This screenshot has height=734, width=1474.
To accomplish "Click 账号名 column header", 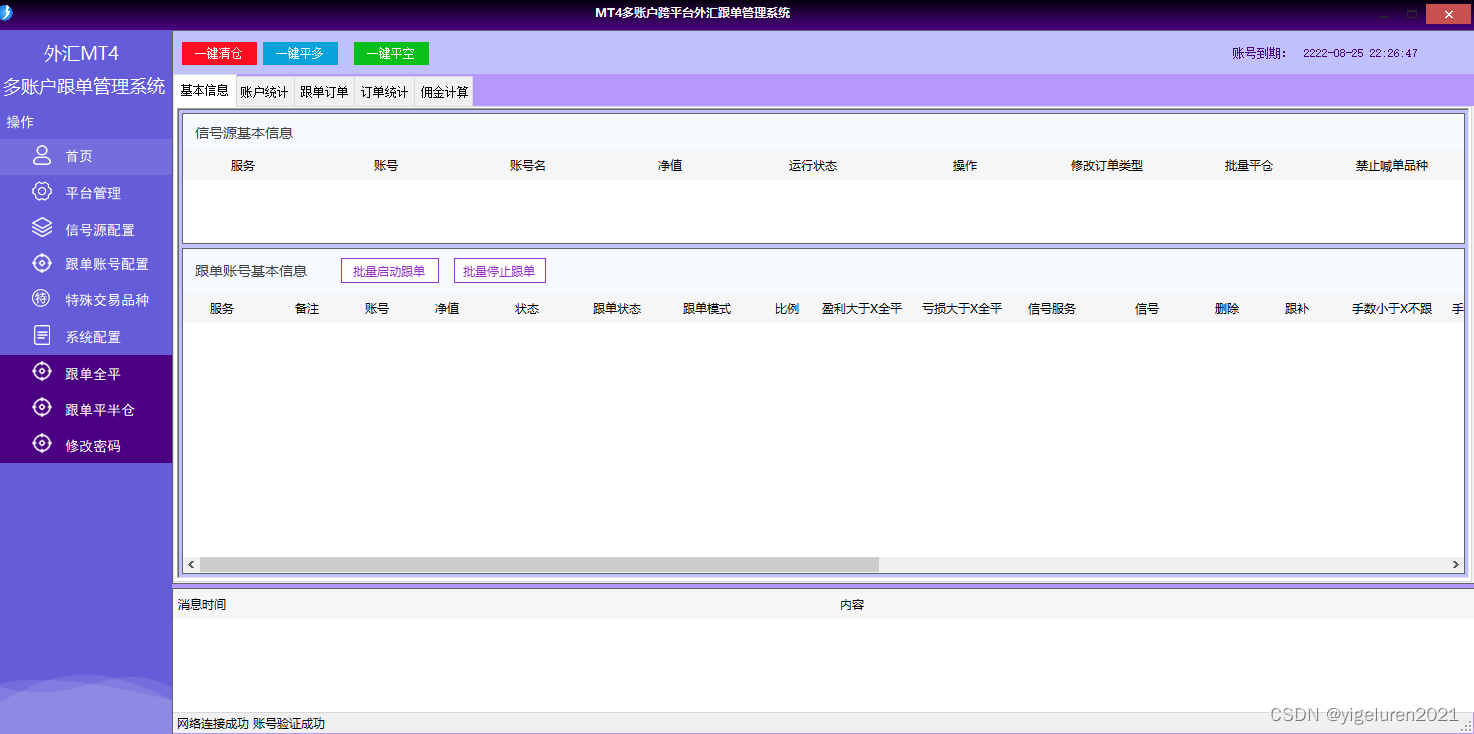I will (528, 166).
